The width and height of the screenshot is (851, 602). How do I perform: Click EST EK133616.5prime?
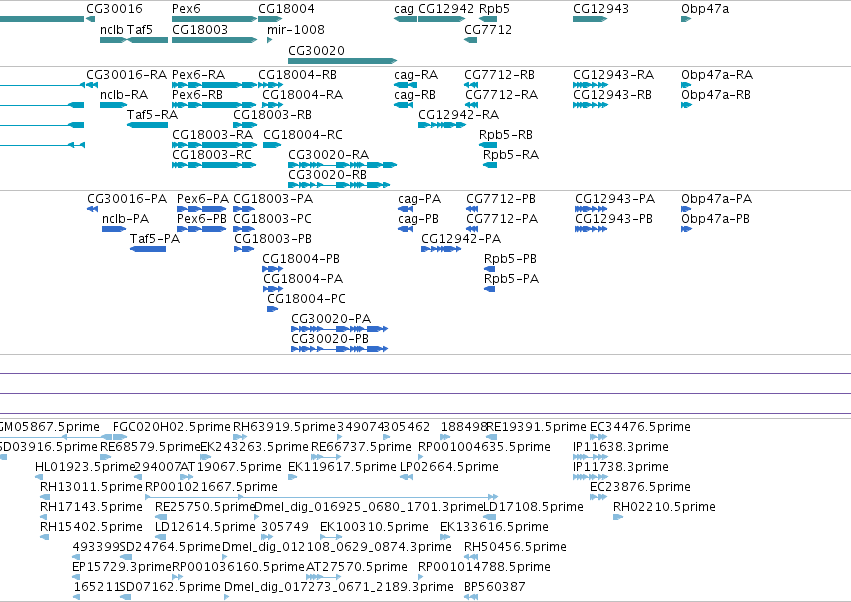tap(494, 527)
